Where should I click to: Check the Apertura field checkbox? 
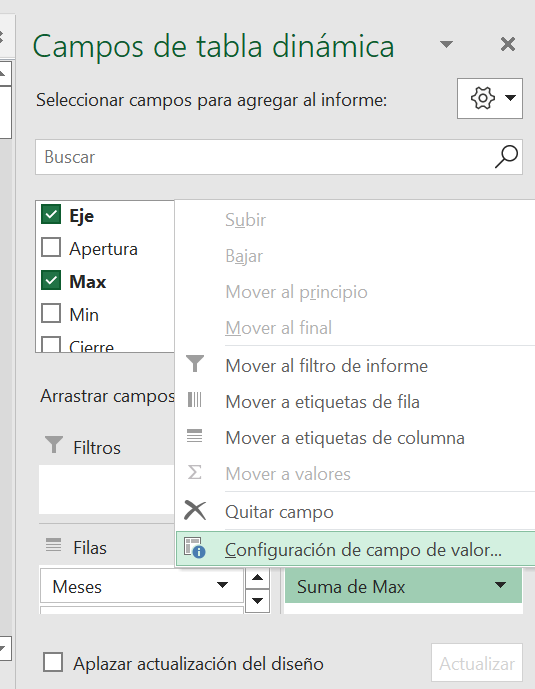pos(51,247)
